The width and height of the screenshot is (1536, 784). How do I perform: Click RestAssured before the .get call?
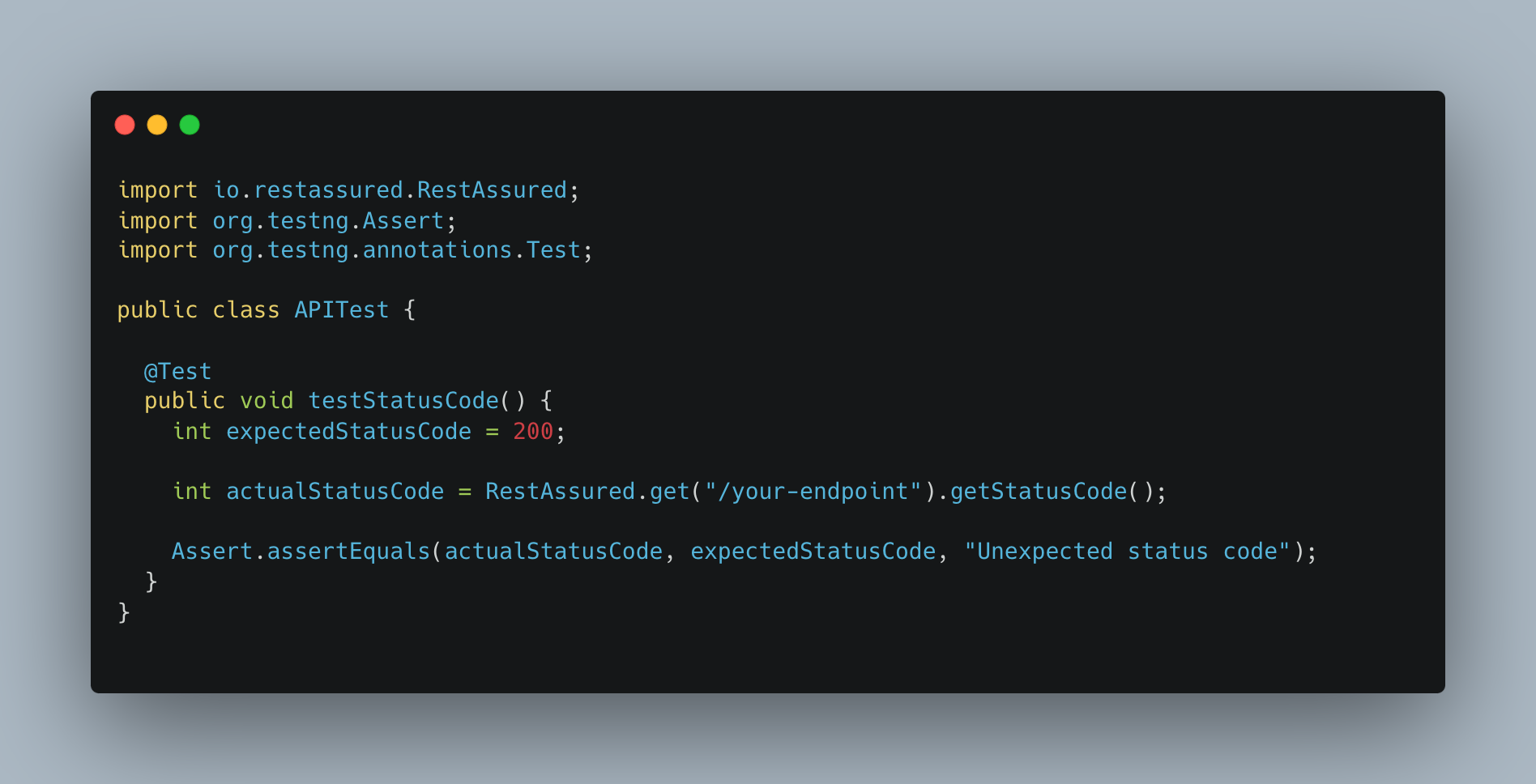(560, 492)
